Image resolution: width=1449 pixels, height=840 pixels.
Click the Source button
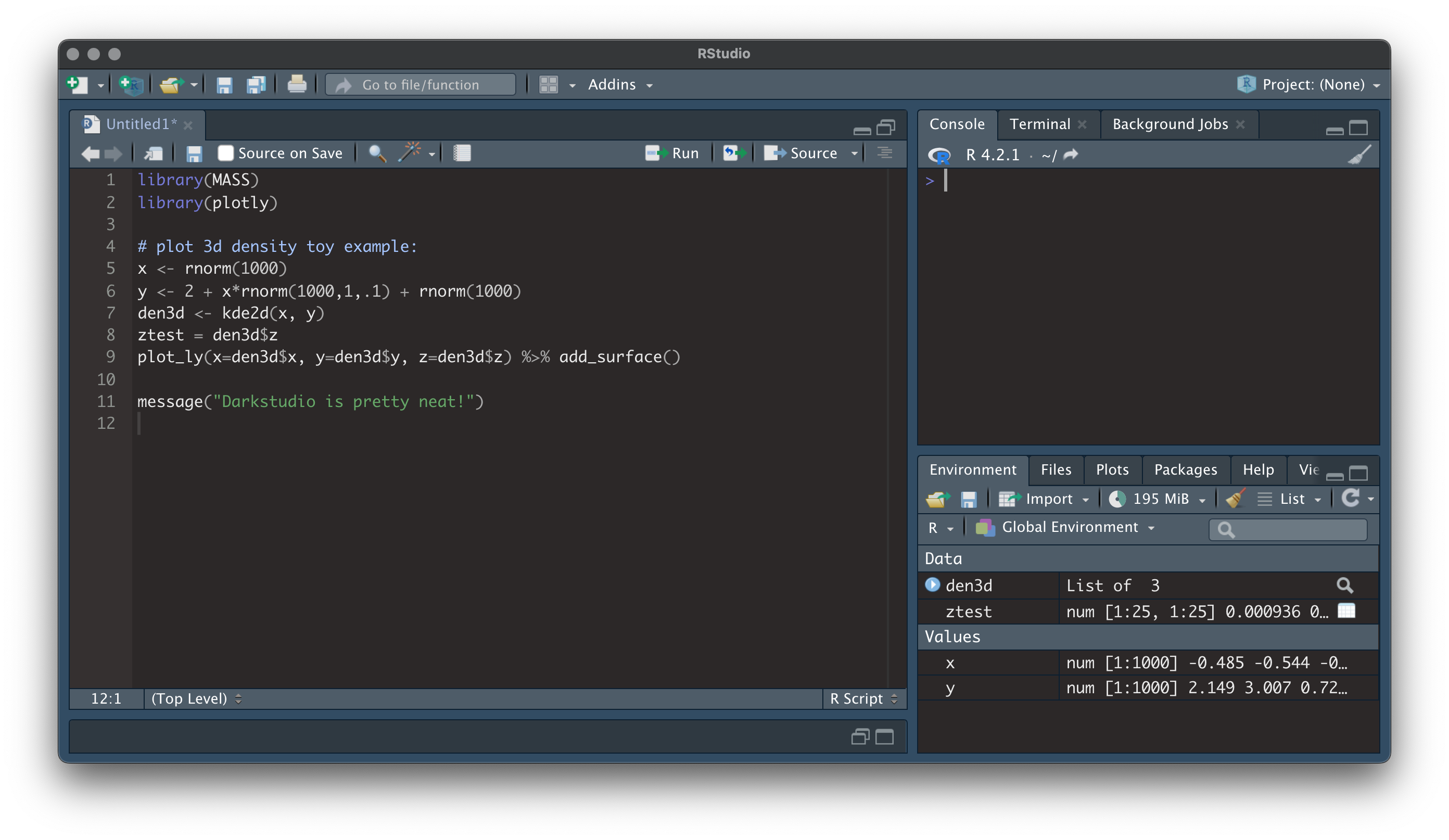(801, 153)
